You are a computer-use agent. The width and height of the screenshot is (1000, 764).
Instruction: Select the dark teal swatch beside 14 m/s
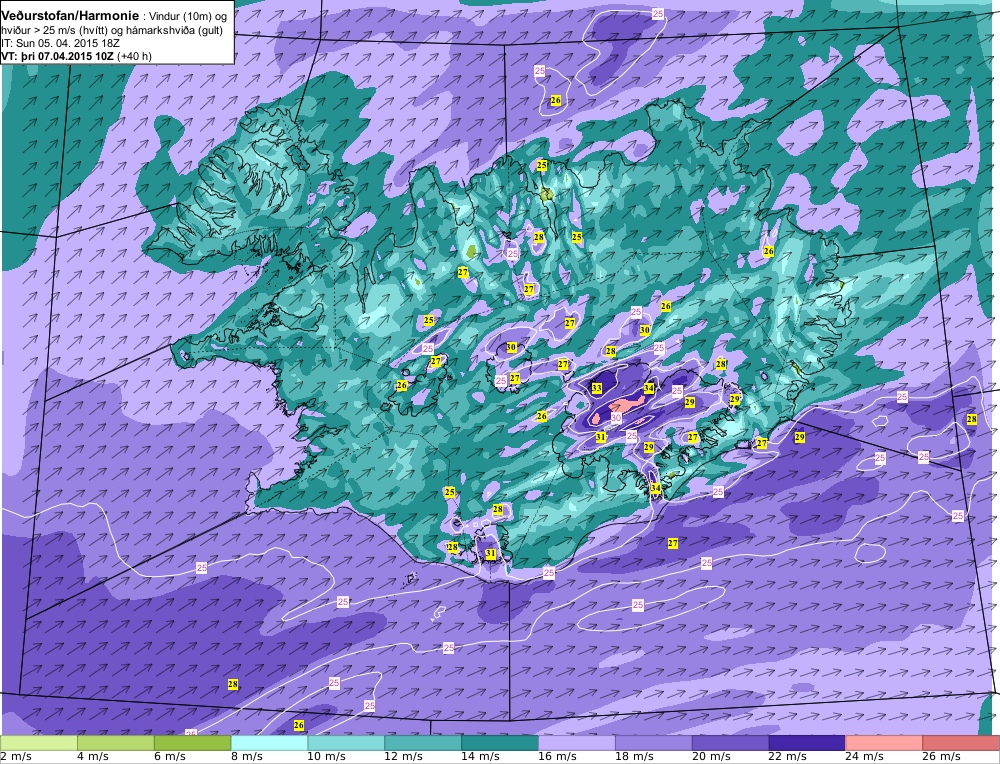[499, 743]
